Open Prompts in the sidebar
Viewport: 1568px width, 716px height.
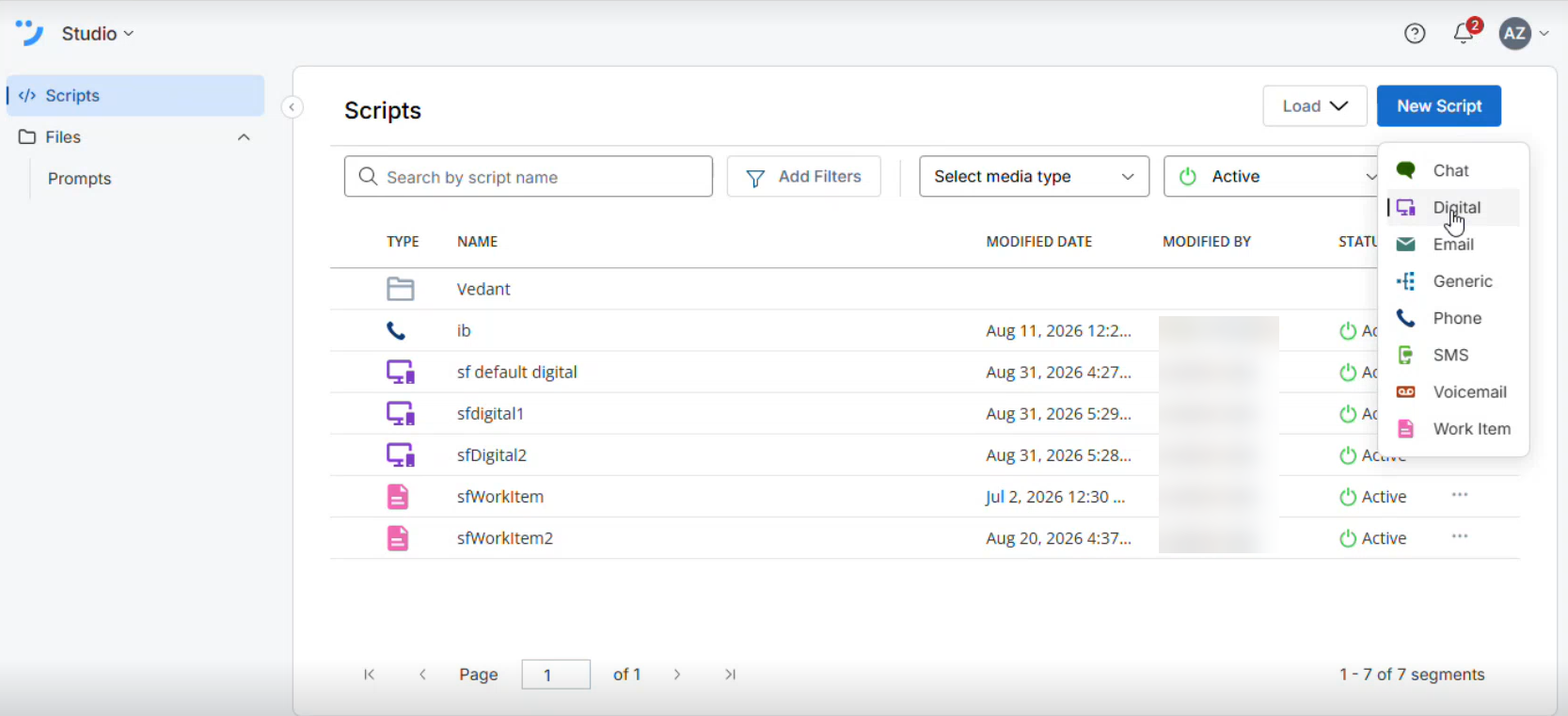click(x=79, y=179)
